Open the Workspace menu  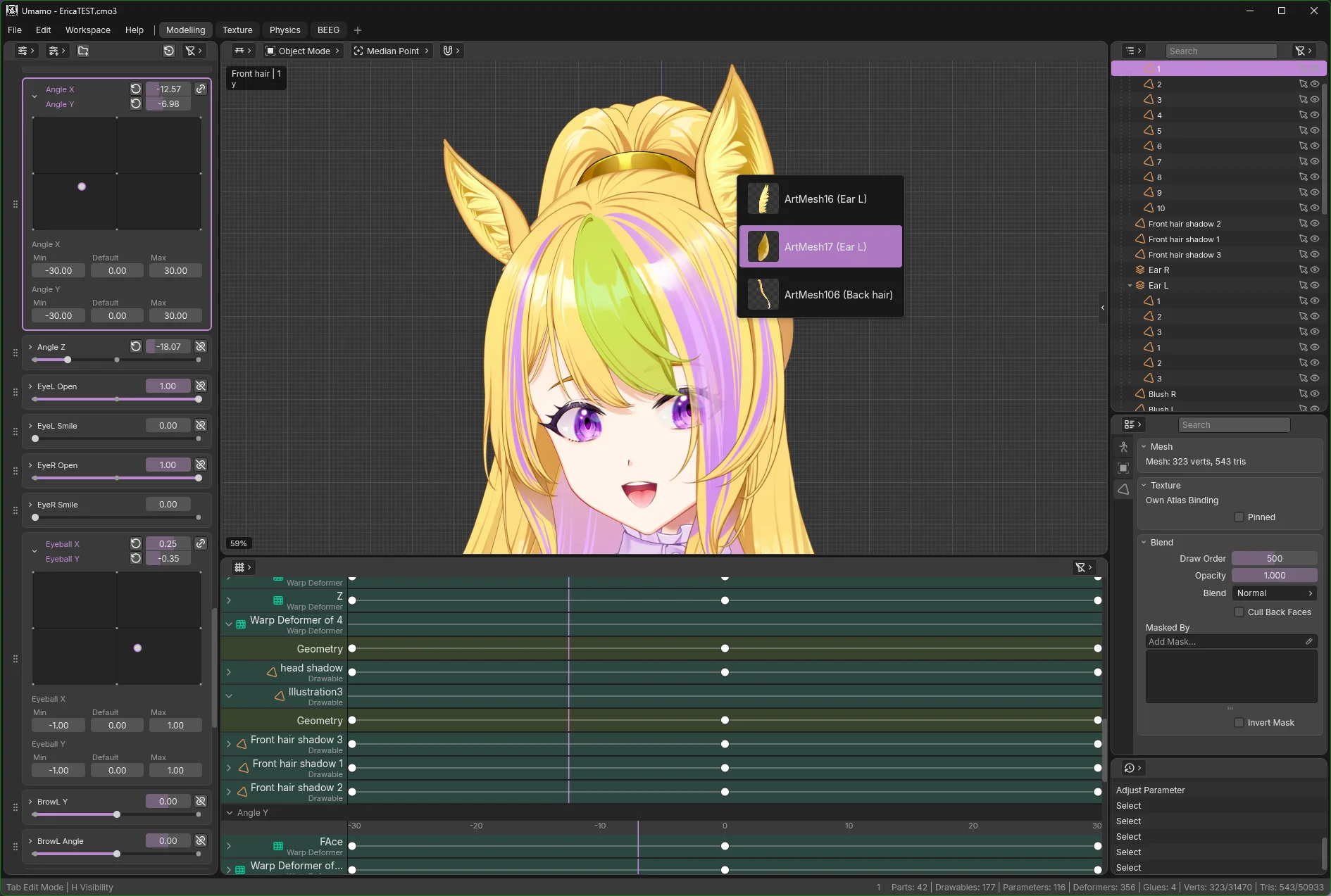tap(88, 30)
